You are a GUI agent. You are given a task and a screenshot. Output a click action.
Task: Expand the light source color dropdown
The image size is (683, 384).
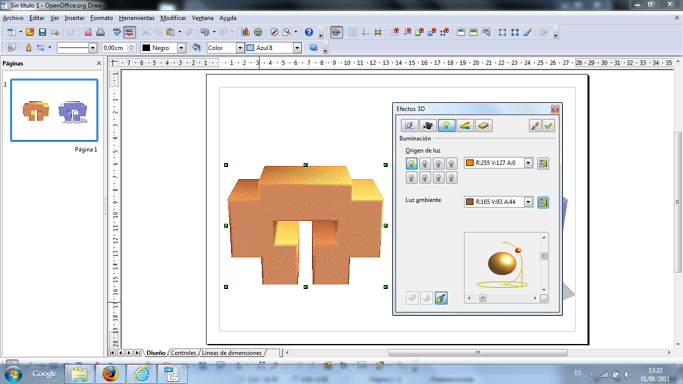(528, 163)
